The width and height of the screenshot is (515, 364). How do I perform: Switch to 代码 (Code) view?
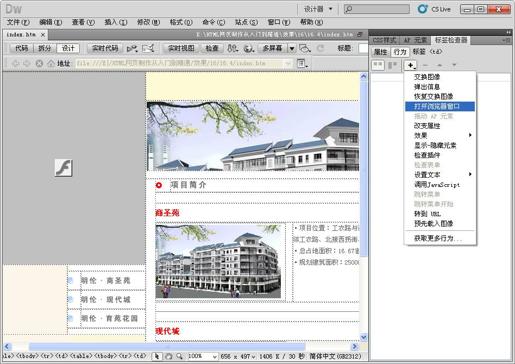point(21,48)
